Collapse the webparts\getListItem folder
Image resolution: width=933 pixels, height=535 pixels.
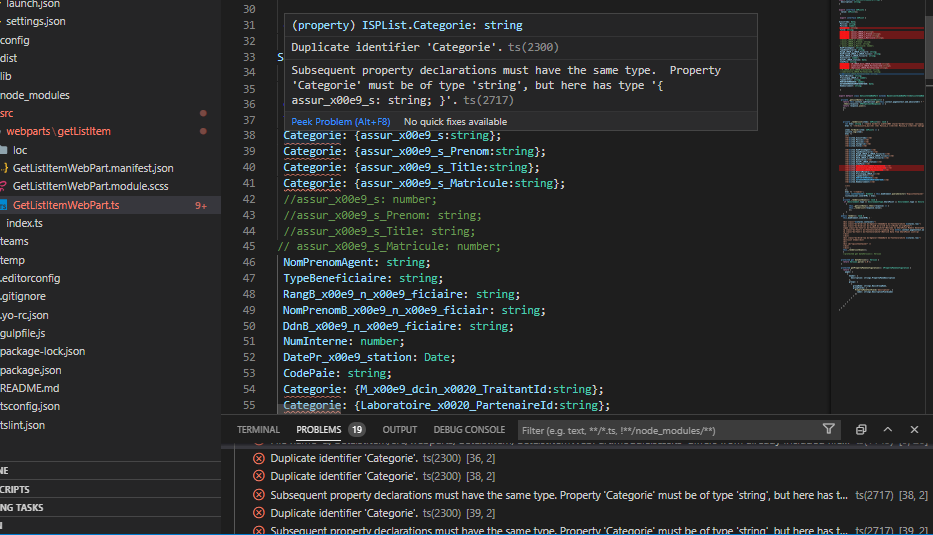(x=58, y=132)
